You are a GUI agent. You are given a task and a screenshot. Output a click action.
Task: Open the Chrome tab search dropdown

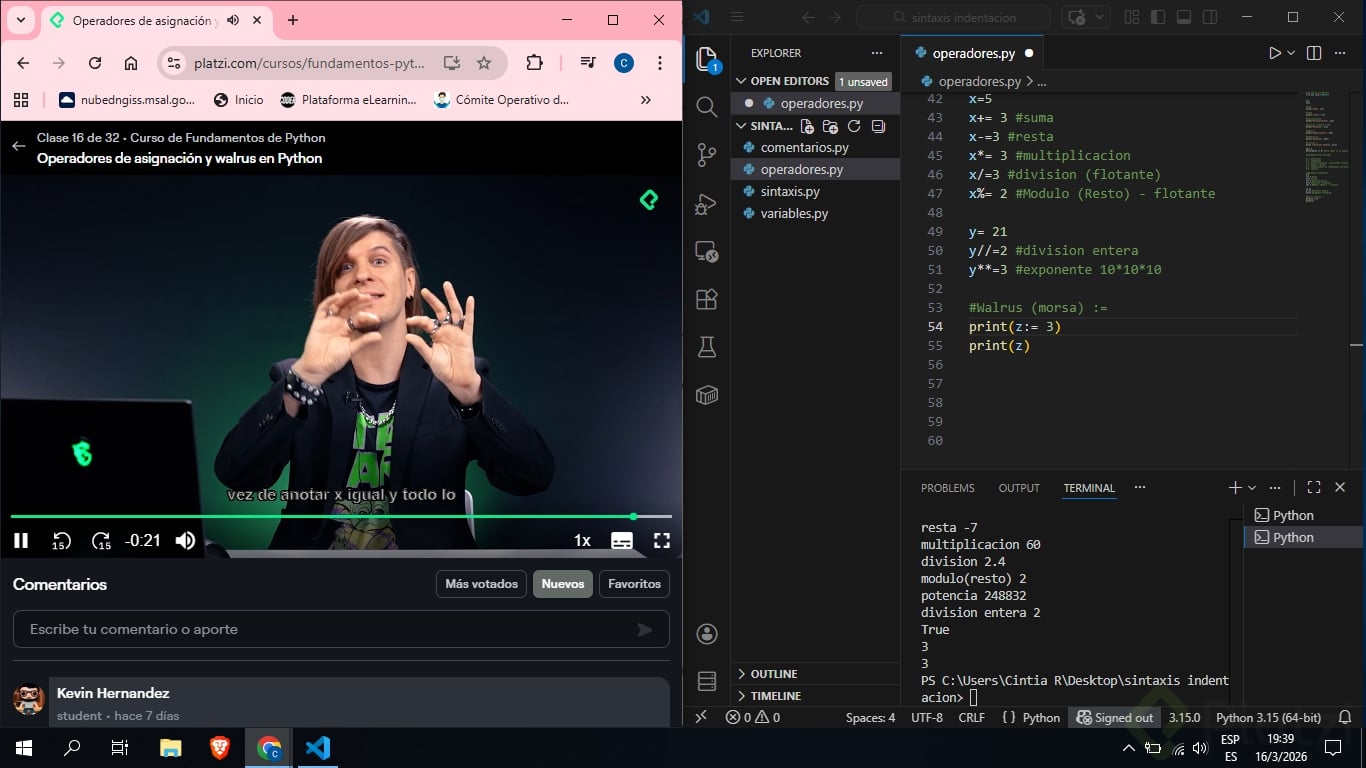tap(21, 20)
